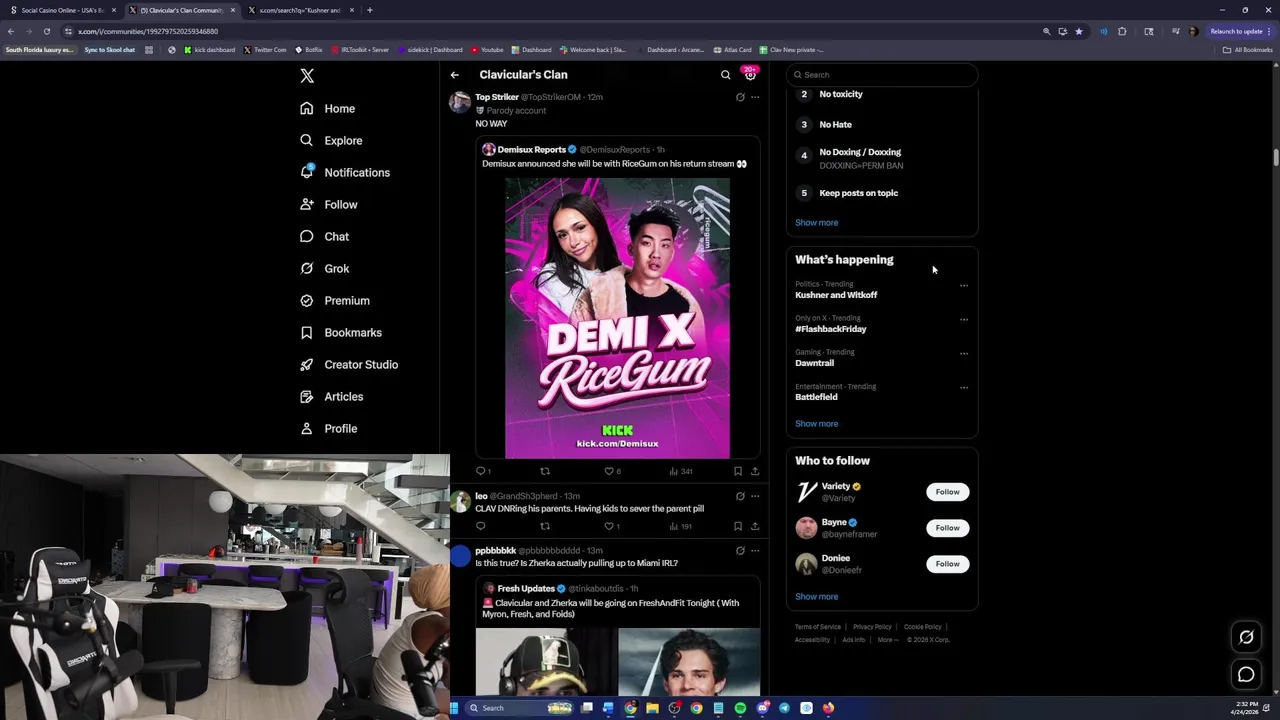Switch to the Social Casino Online tab

[62, 10]
